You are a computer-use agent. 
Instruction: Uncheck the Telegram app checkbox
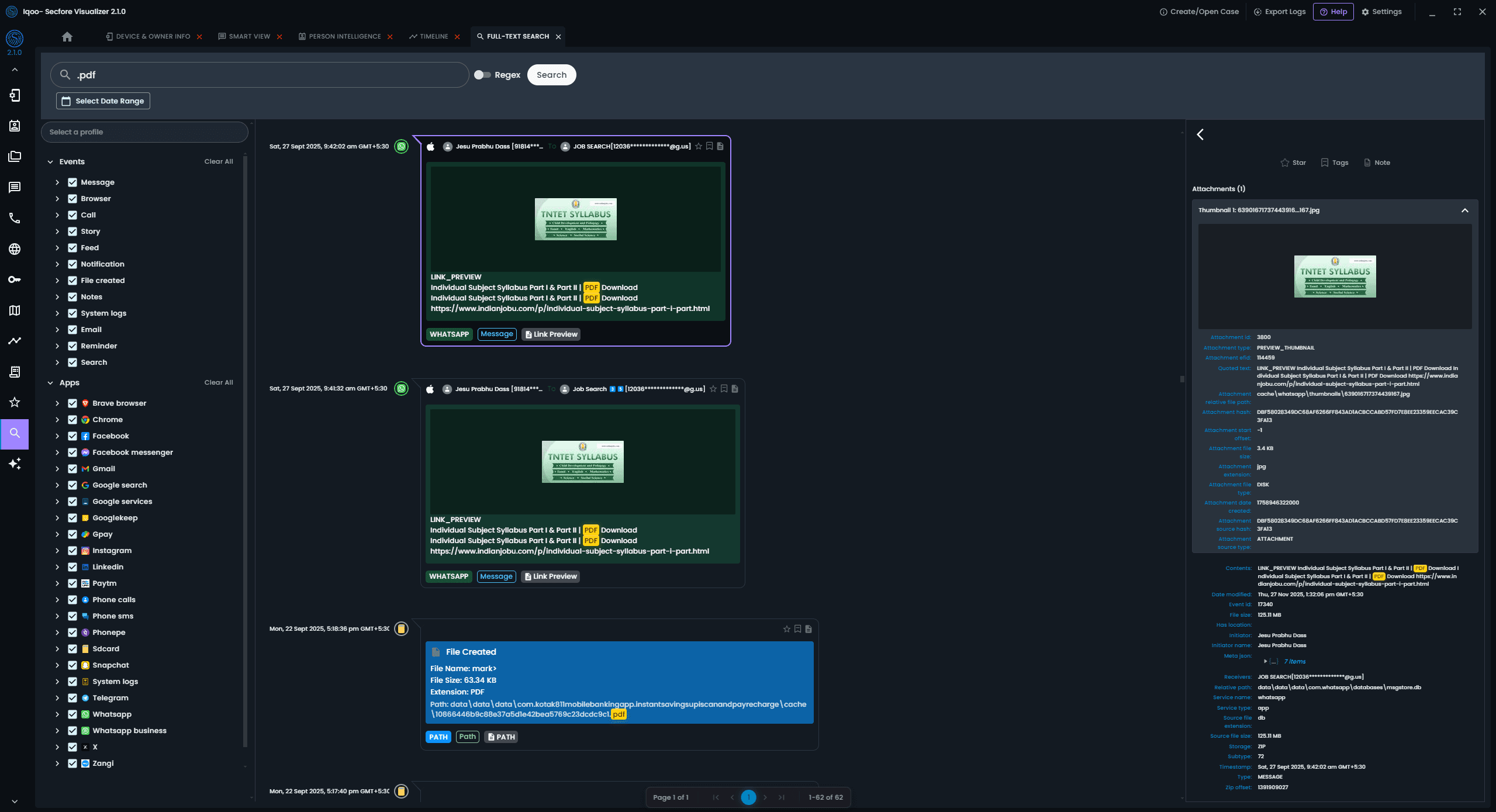pos(72,698)
